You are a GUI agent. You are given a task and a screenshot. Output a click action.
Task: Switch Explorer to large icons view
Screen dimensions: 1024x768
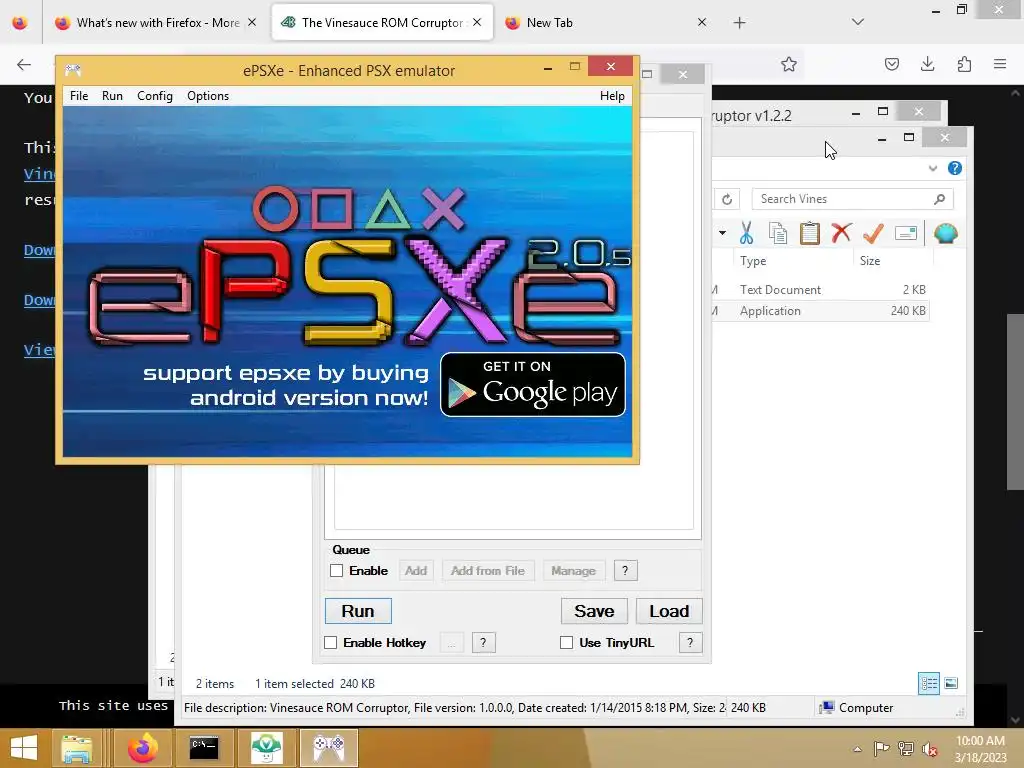(x=951, y=683)
